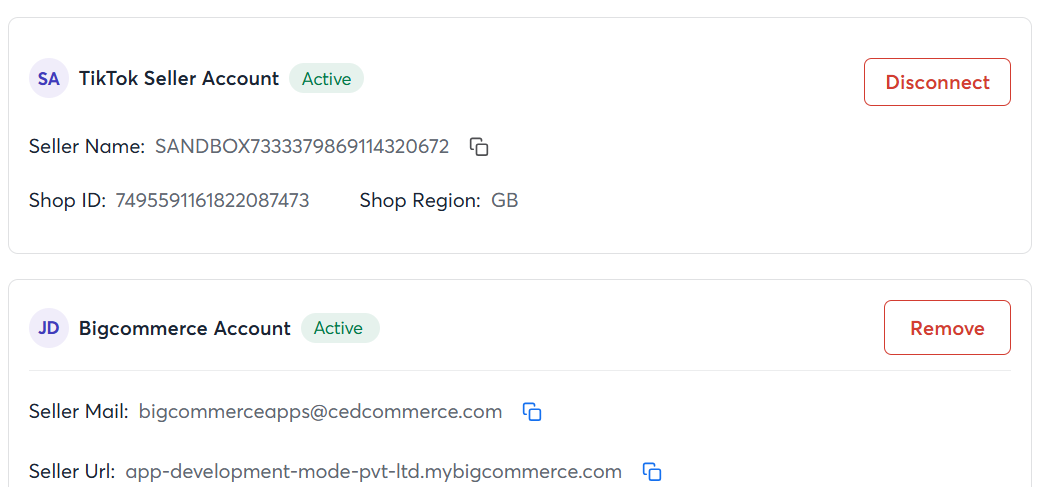1056x487 pixels.
Task: Click the Bigcommerce Active status badge
Action: [x=340, y=328]
